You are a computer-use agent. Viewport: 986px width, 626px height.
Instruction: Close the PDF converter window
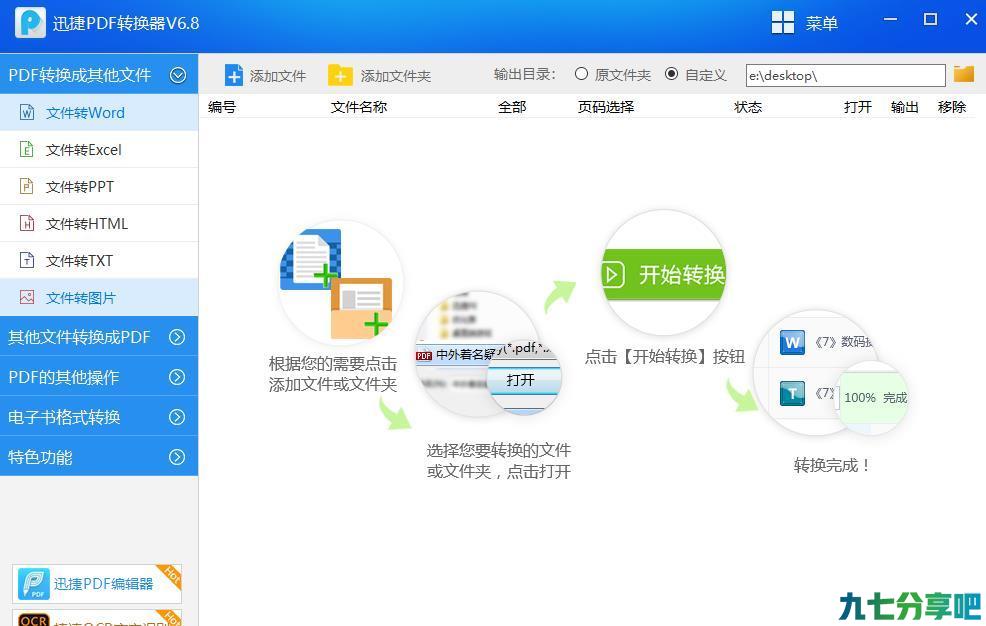coord(972,19)
